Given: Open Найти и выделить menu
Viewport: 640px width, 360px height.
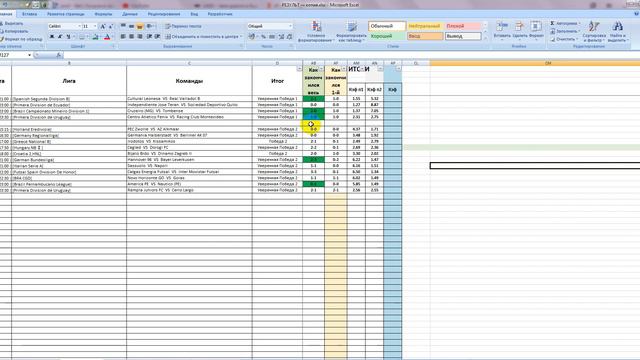Looking at the screenshot, I should (x=617, y=32).
